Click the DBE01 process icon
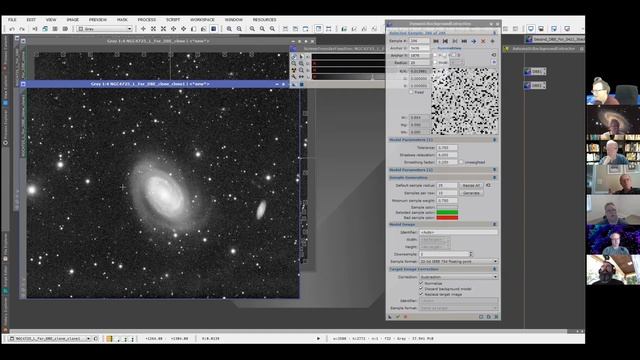This screenshot has width=640, height=360. [535, 72]
